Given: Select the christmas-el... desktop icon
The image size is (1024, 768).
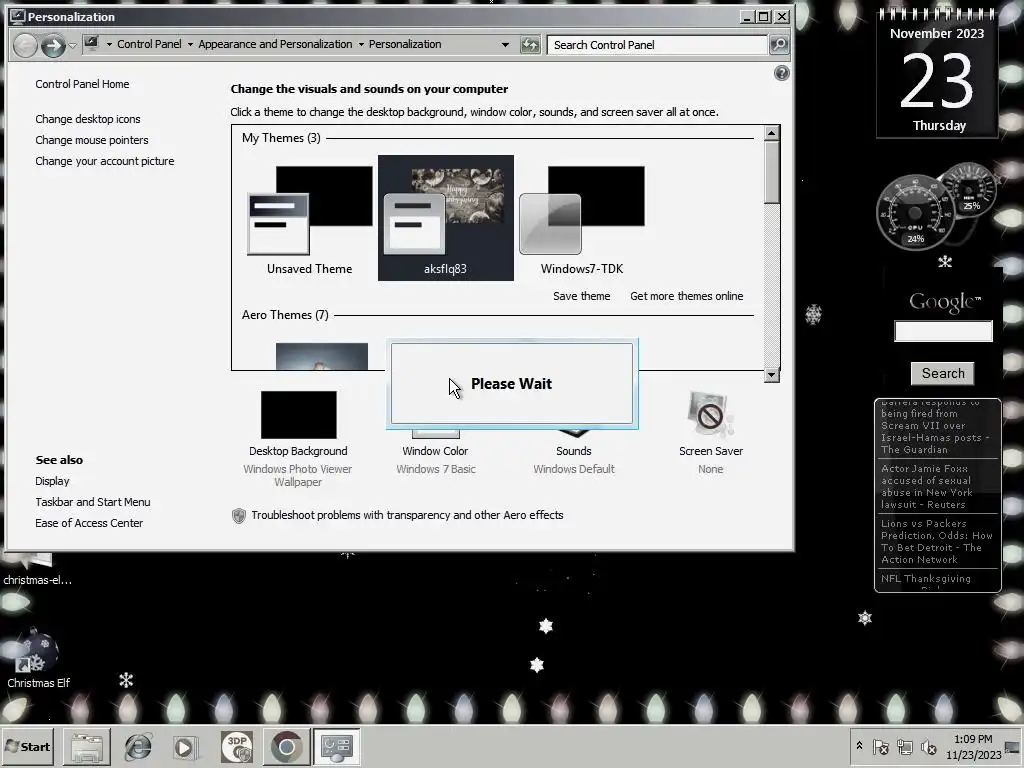Looking at the screenshot, I should click(37, 569).
